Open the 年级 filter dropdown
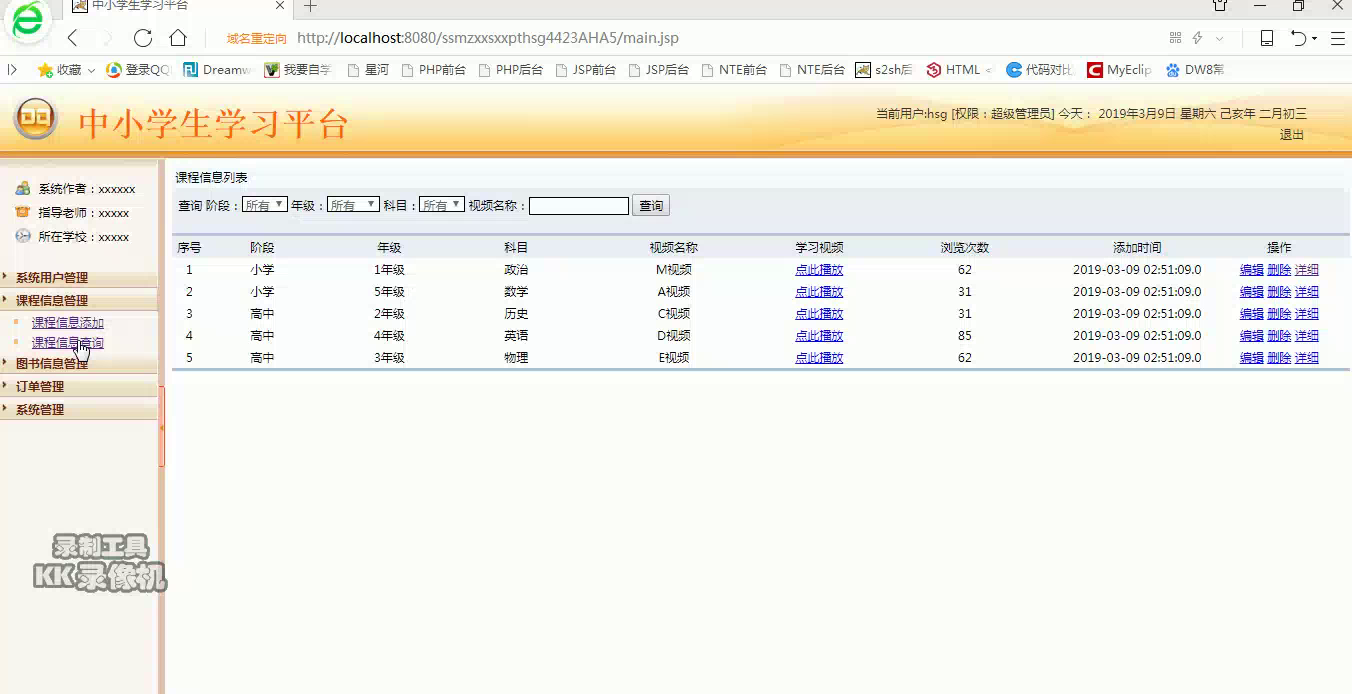The image size is (1352, 694). point(353,204)
